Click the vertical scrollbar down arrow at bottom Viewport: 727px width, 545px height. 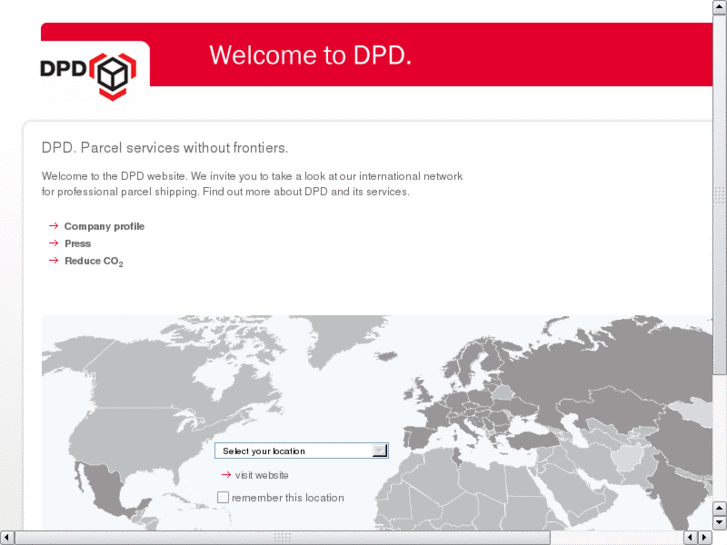(720, 523)
